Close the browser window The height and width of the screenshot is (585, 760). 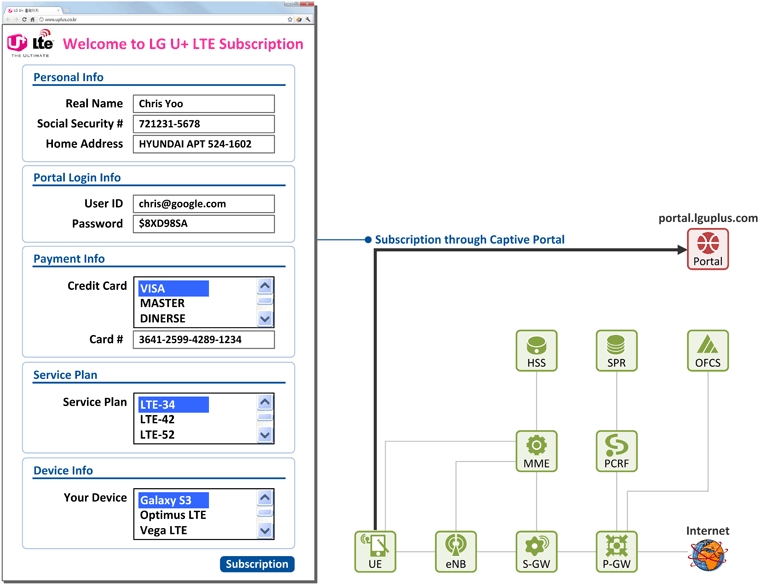[x=307, y=3]
